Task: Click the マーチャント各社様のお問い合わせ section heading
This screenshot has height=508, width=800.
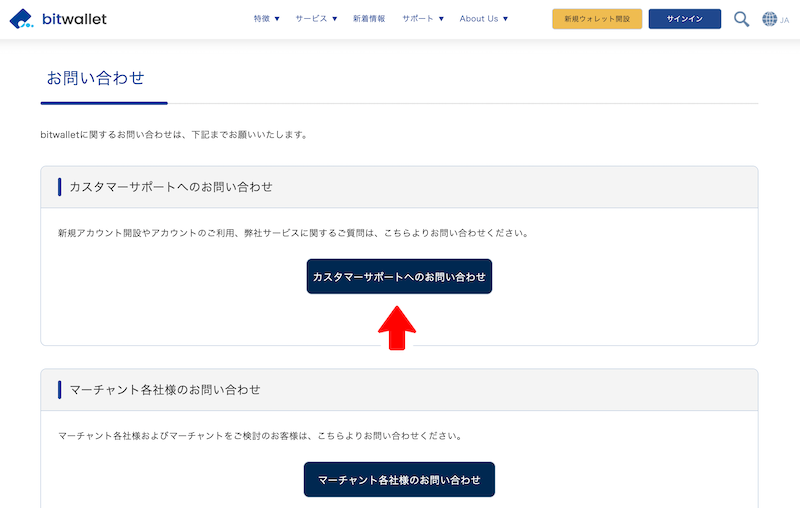Action: point(165,390)
